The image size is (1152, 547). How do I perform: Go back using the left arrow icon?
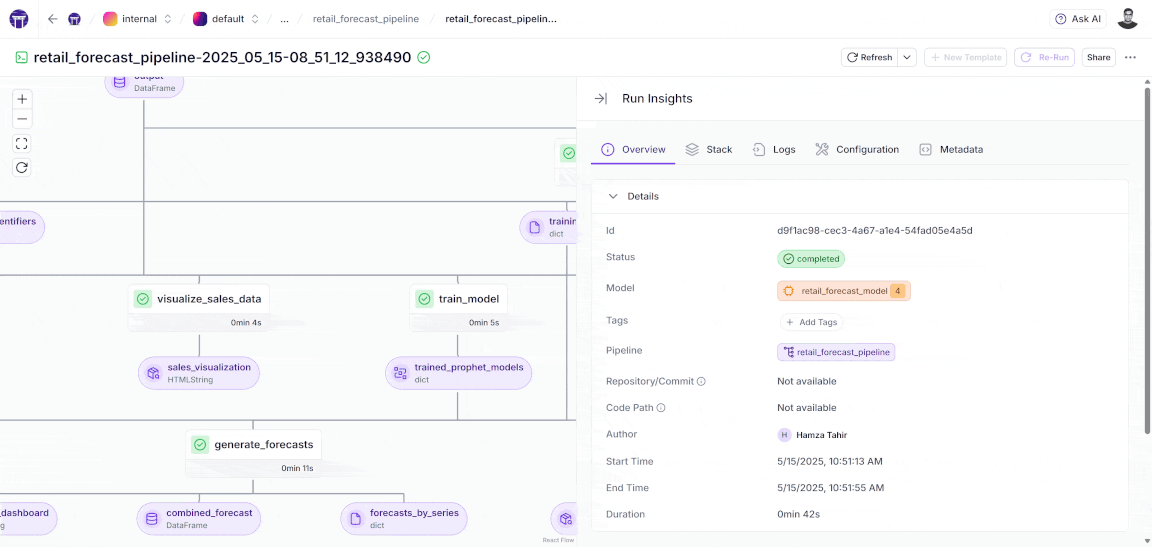53,19
